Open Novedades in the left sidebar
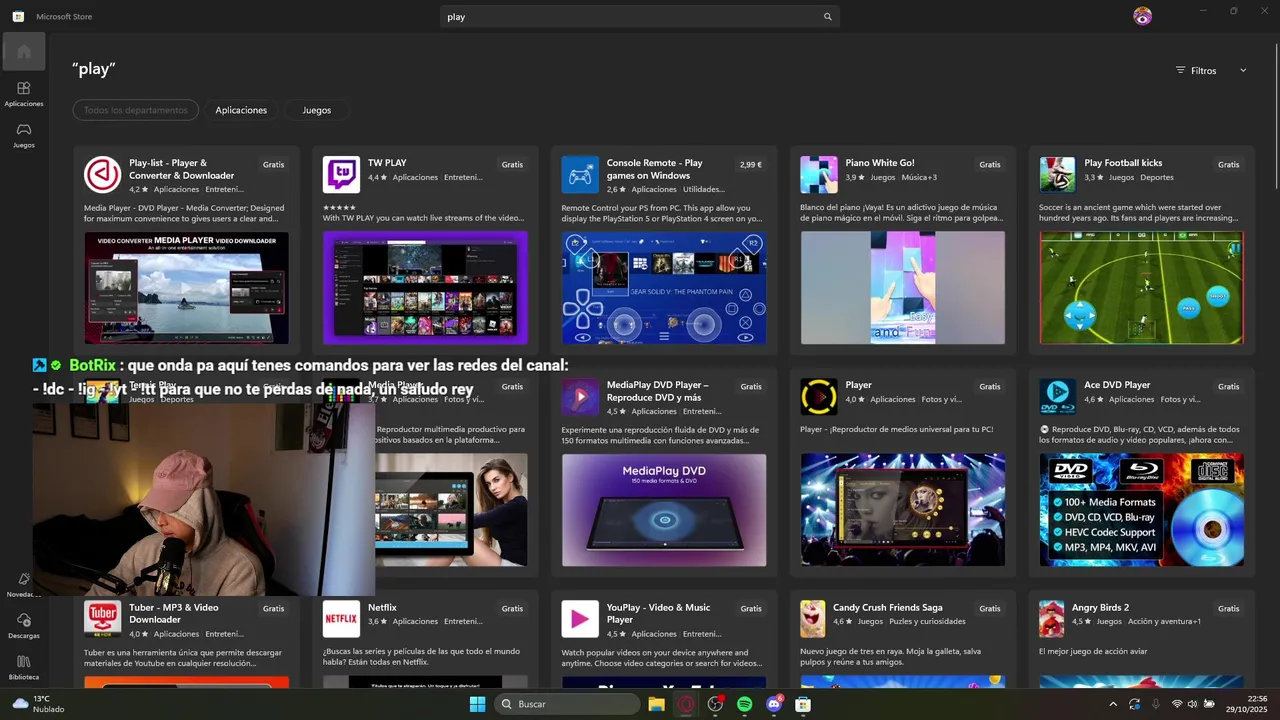 tap(24, 584)
